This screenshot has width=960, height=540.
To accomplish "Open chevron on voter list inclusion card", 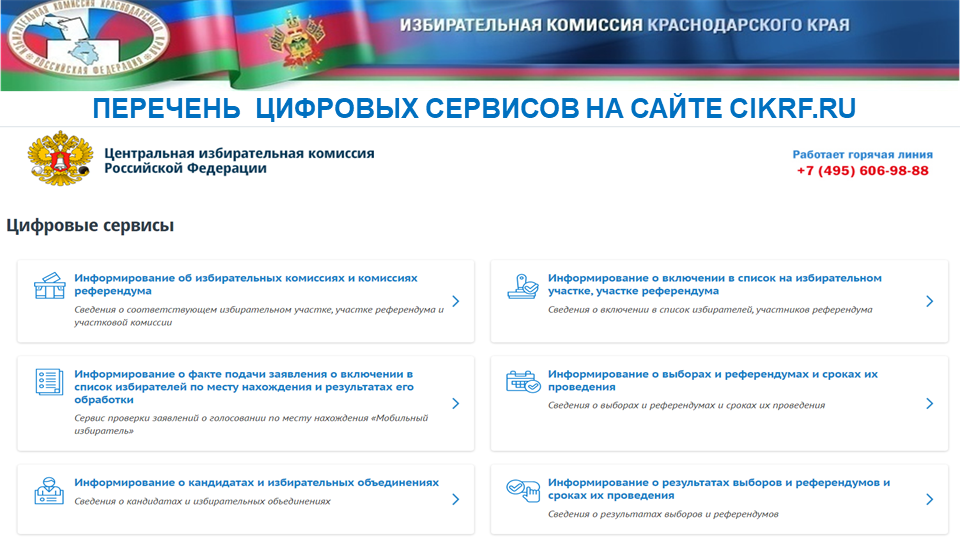I will tap(929, 301).
